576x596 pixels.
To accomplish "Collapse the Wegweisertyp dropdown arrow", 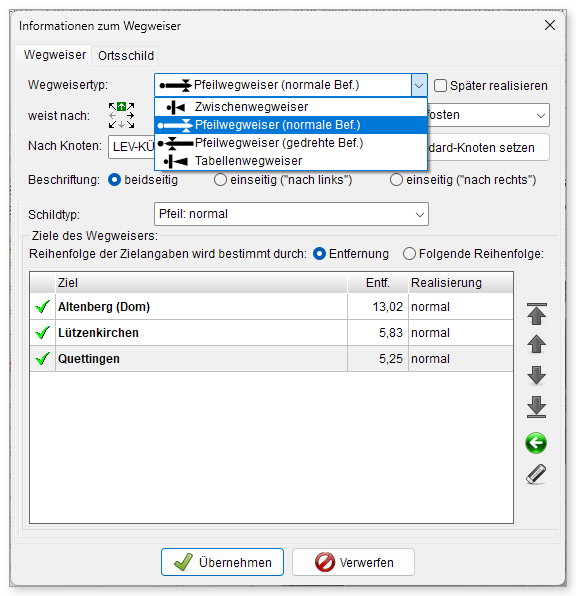I will pos(419,85).
